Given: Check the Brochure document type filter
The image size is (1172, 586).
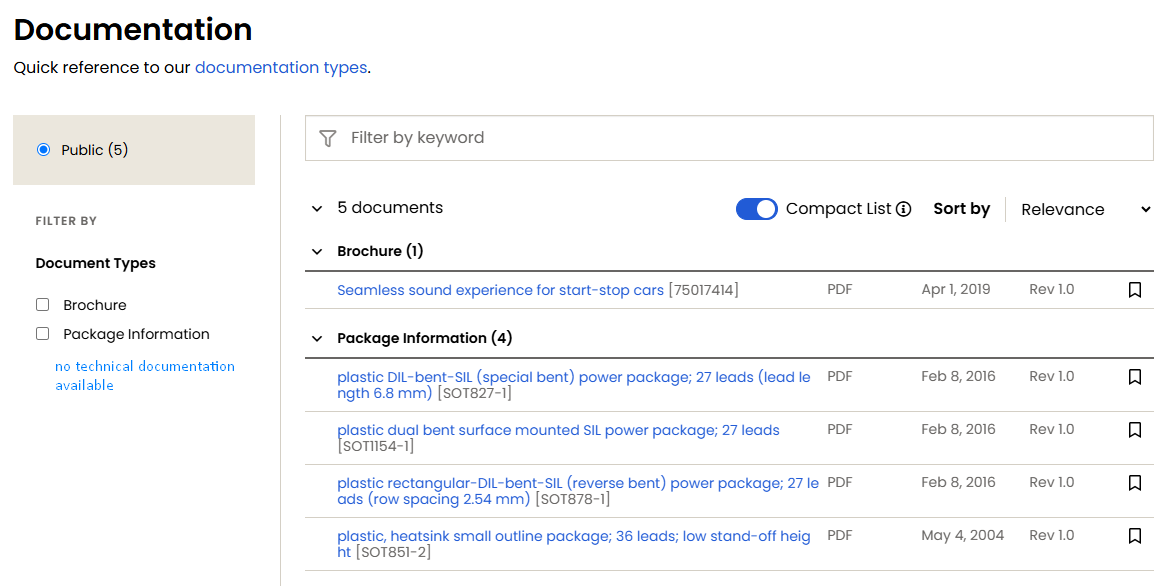Looking at the screenshot, I should pos(42,305).
